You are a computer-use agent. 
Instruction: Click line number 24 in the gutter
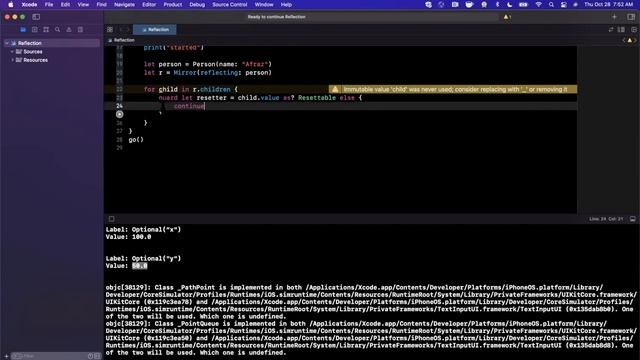tap(119, 106)
